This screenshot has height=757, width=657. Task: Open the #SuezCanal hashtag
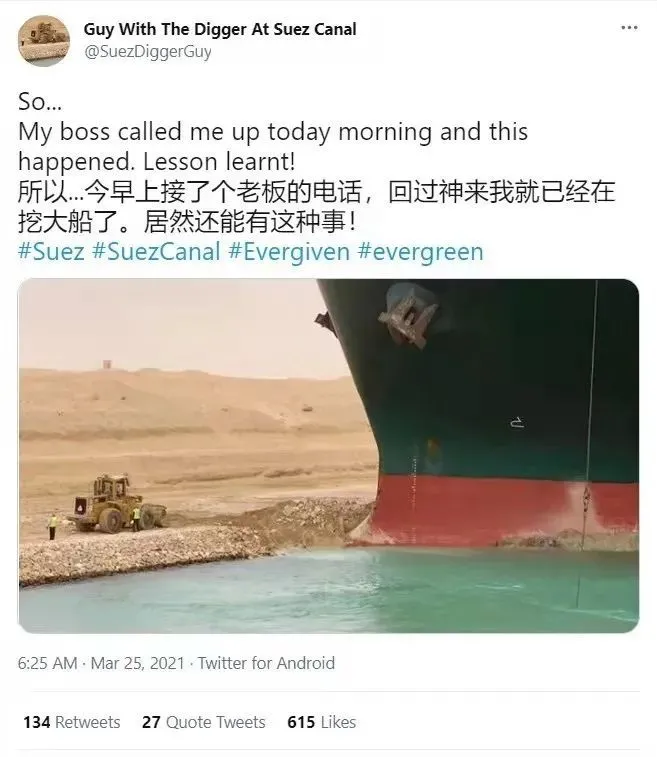pyautogui.click(x=156, y=252)
